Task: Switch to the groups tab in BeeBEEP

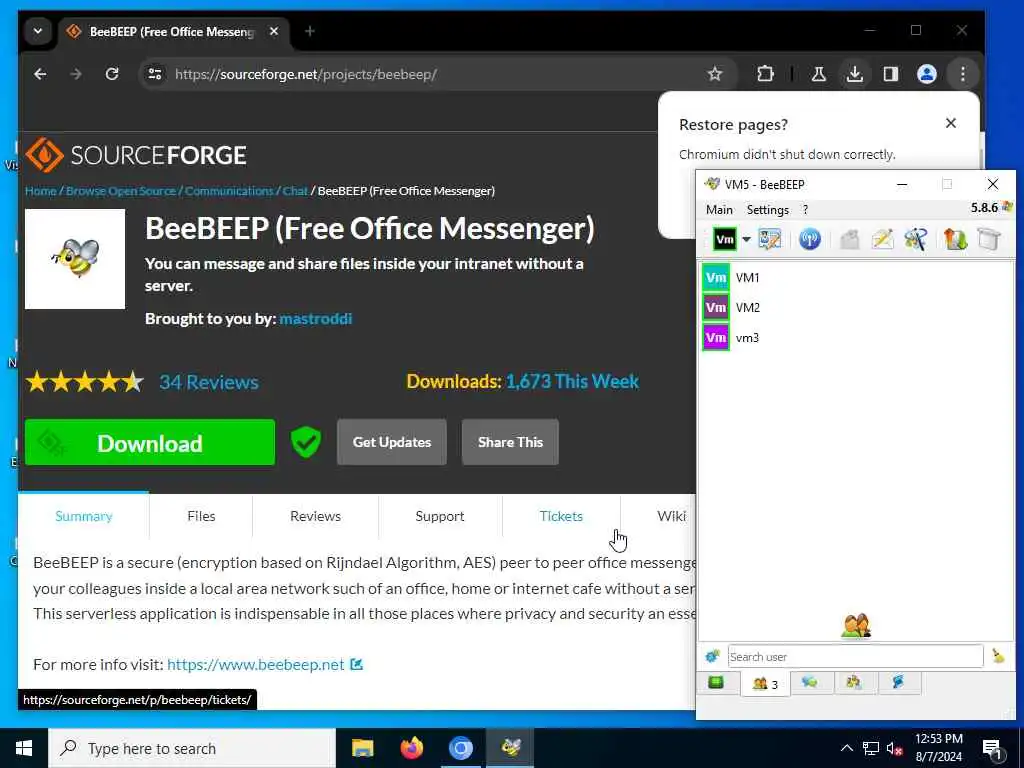Action: (854, 683)
